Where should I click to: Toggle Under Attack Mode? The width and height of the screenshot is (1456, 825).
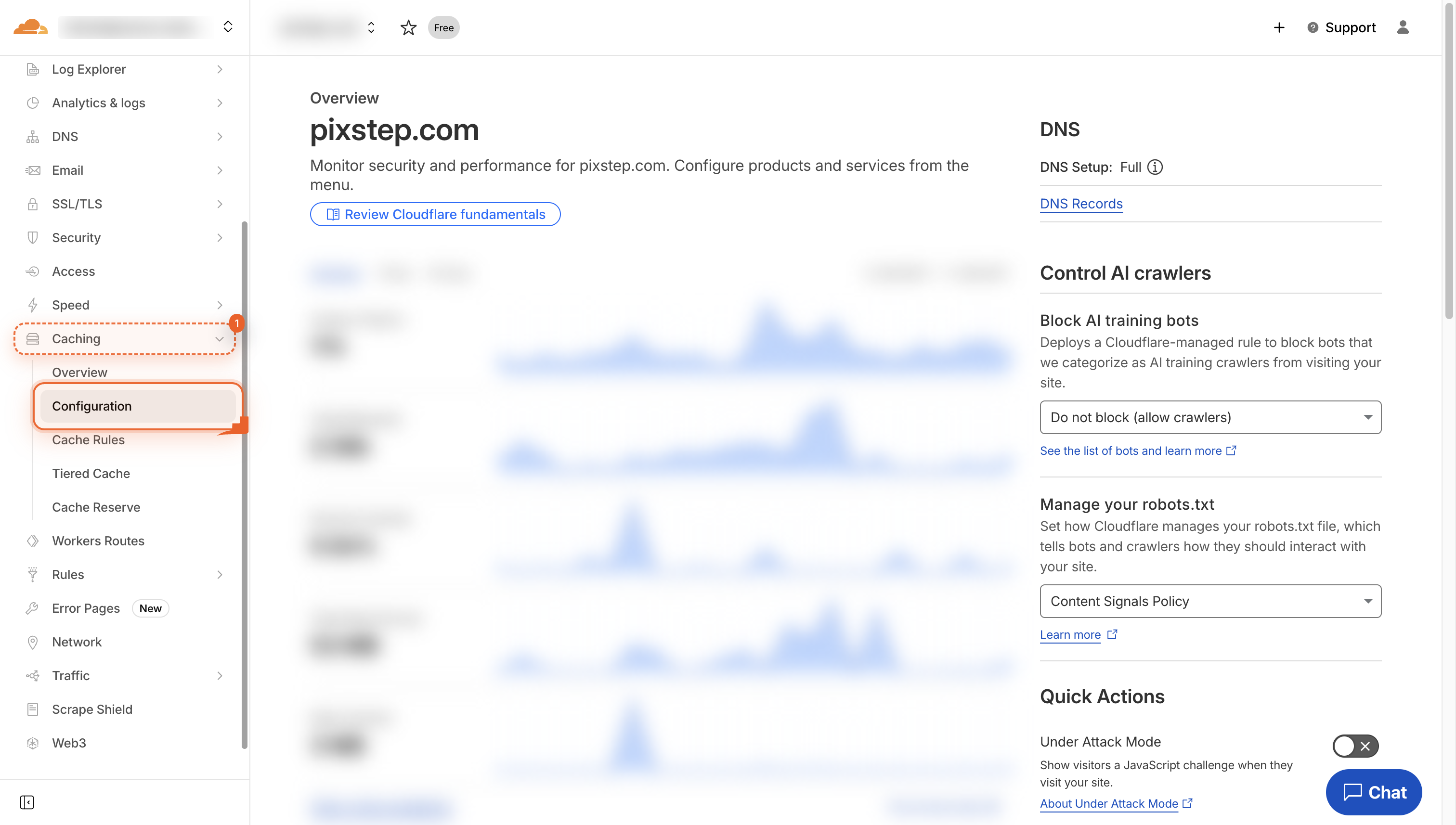pyautogui.click(x=1355, y=746)
